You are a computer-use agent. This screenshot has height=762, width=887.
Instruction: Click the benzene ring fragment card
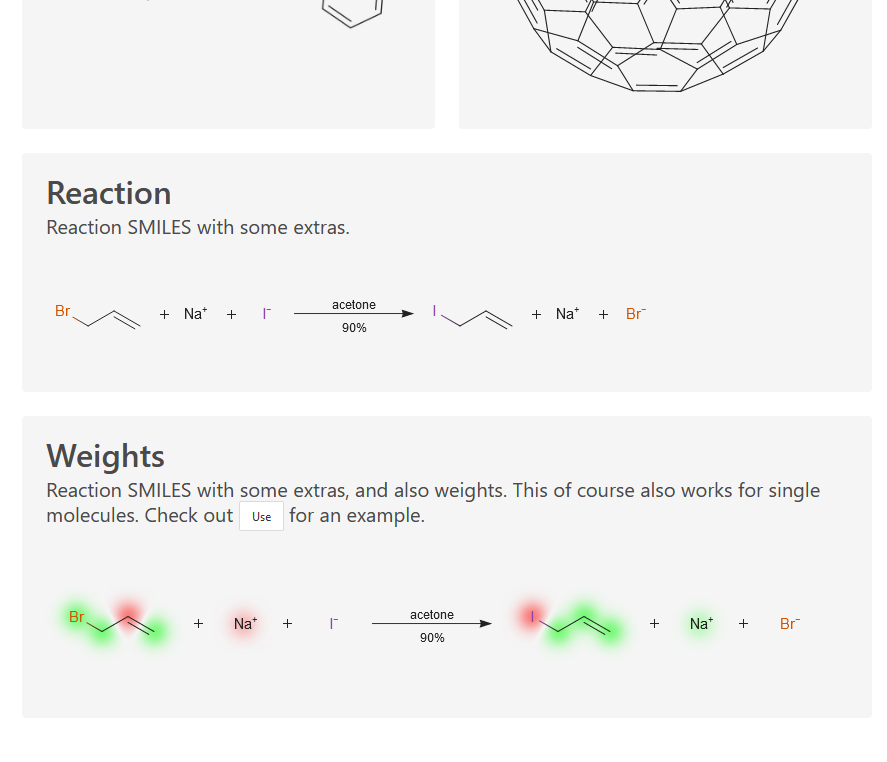click(229, 64)
